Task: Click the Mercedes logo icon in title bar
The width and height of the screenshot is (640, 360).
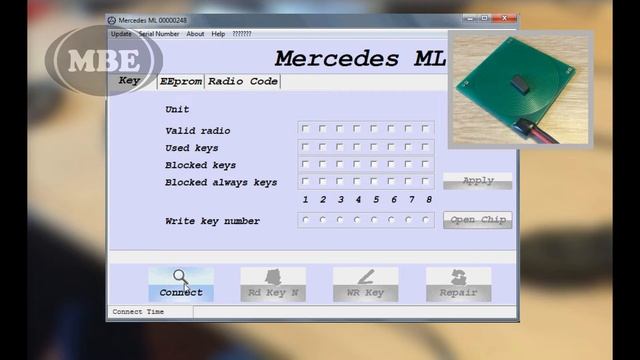Action: (x=112, y=20)
